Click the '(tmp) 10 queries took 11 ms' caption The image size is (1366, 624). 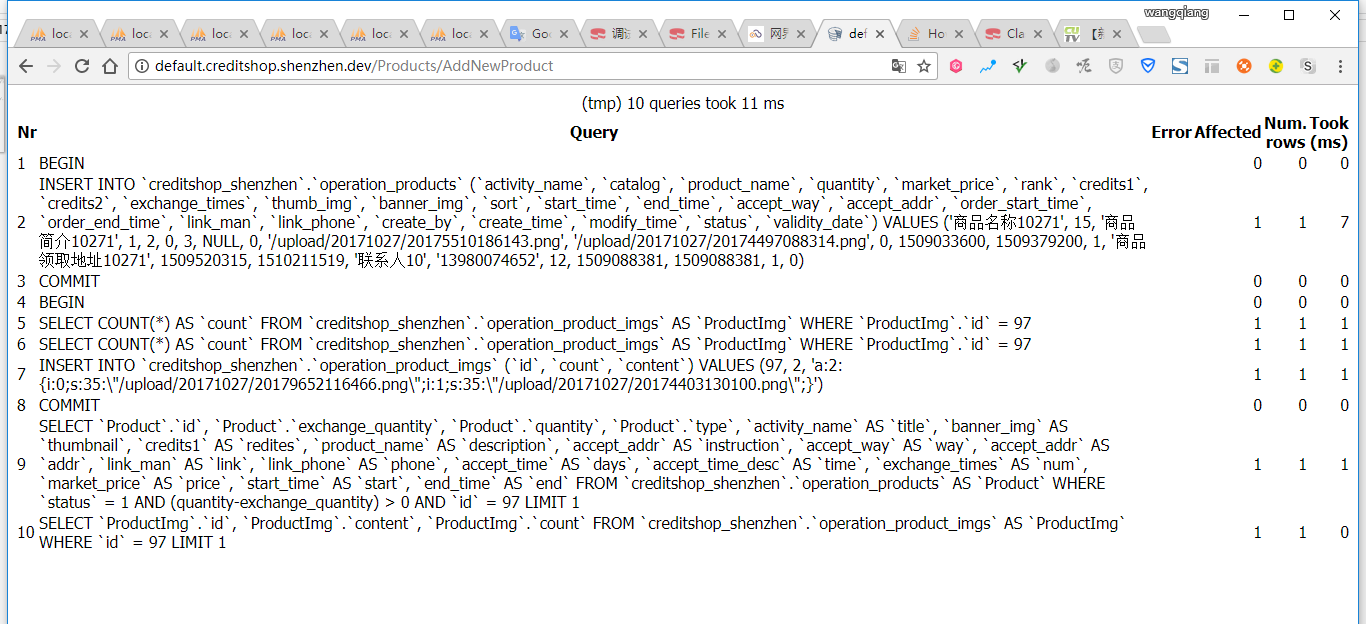pyautogui.click(x=683, y=103)
